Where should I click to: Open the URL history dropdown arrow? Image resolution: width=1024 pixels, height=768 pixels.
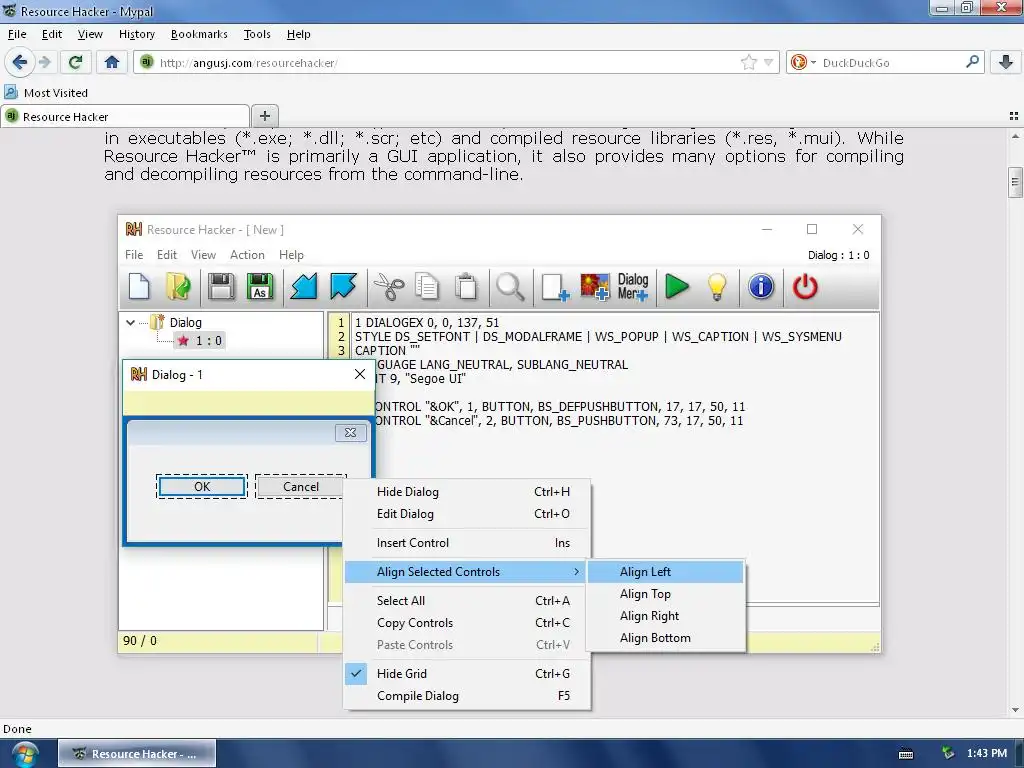[769, 63]
